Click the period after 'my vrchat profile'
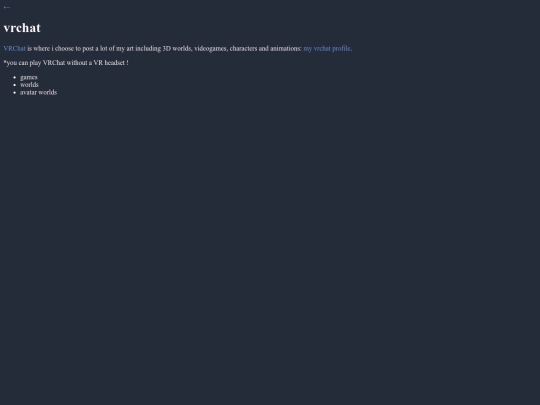Screen dimensions: 540x405 (x=351, y=51)
